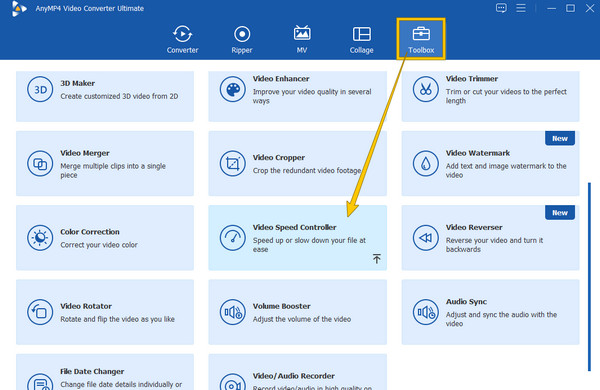This screenshot has height=390, width=600.
Task: Click "Rotate and flip the video" description
Action: click(x=117, y=319)
